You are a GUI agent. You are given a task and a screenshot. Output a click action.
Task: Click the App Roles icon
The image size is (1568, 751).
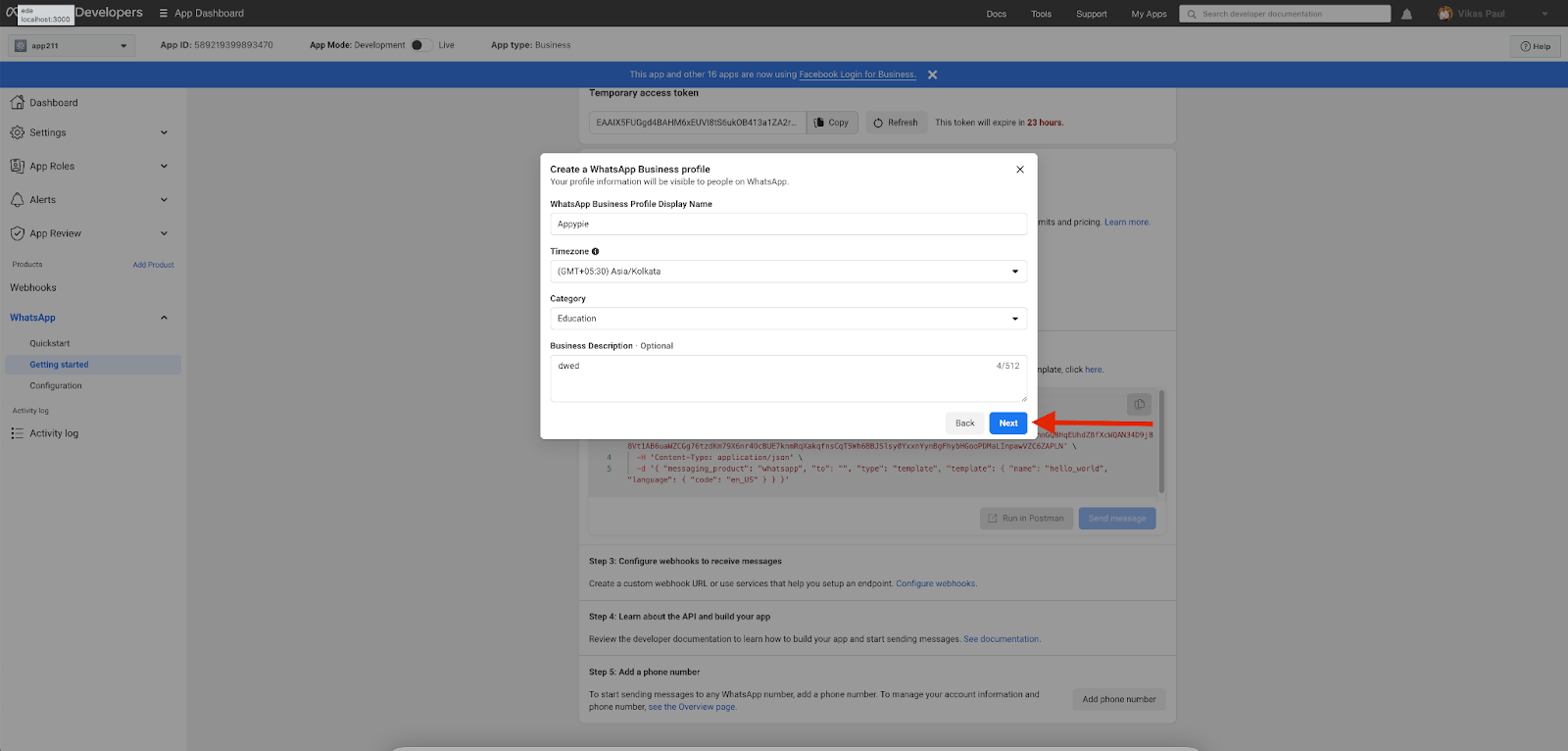17,166
